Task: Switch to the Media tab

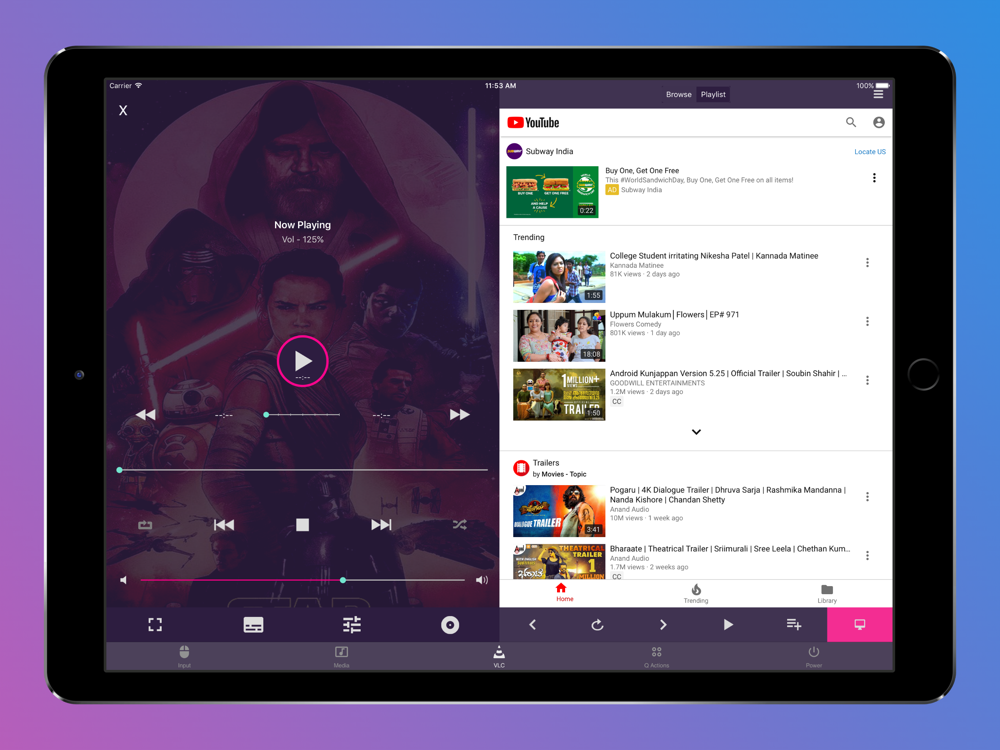Action: click(342, 656)
